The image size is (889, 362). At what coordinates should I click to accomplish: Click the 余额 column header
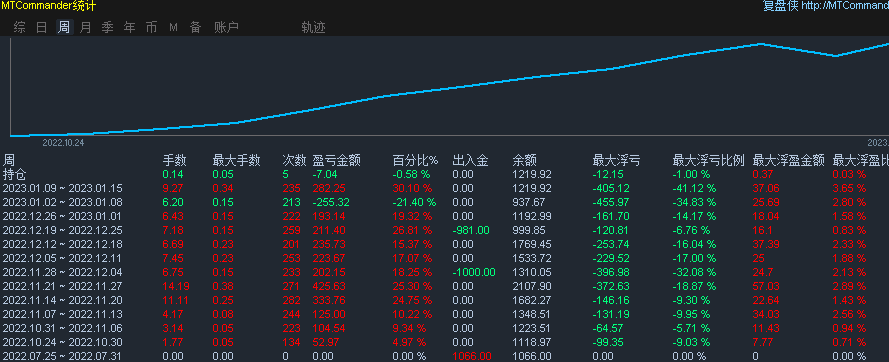(x=524, y=161)
